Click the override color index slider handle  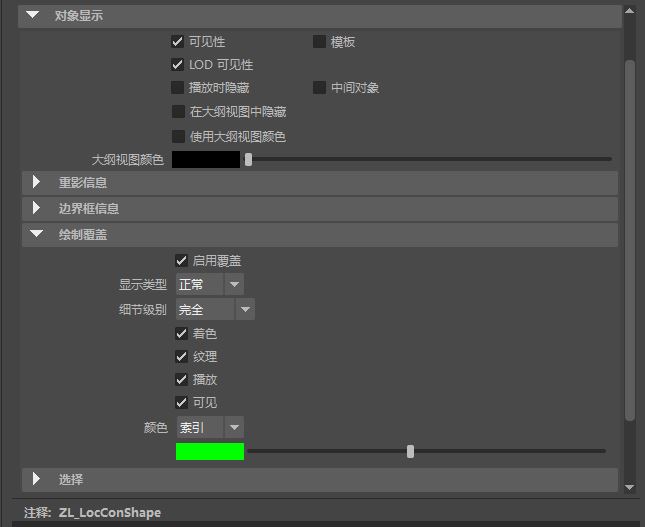pyautogui.click(x=411, y=451)
